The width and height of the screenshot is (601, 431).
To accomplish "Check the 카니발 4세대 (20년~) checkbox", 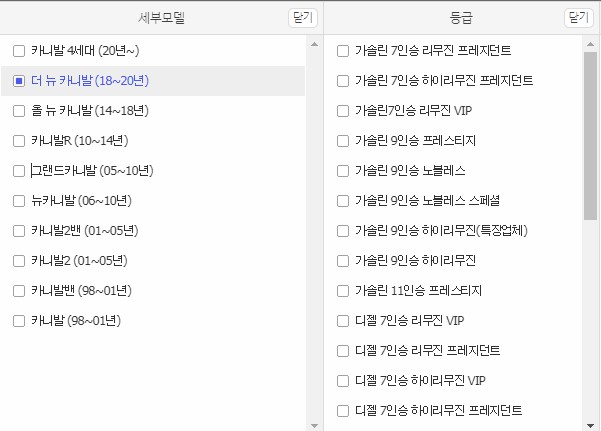I will tap(19, 51).
